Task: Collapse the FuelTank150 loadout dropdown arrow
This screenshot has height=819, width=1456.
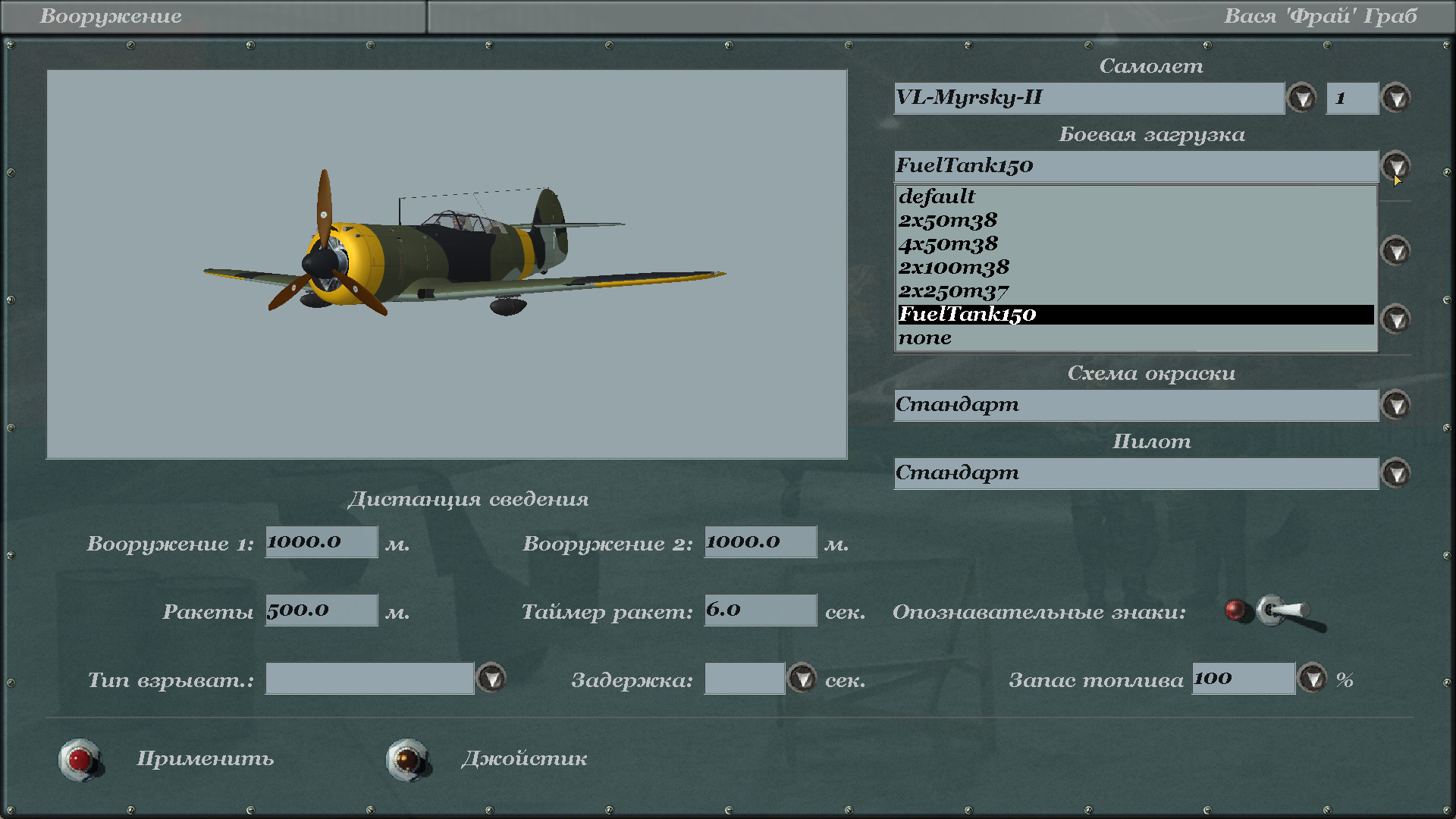Action: tap(1395, 165)
